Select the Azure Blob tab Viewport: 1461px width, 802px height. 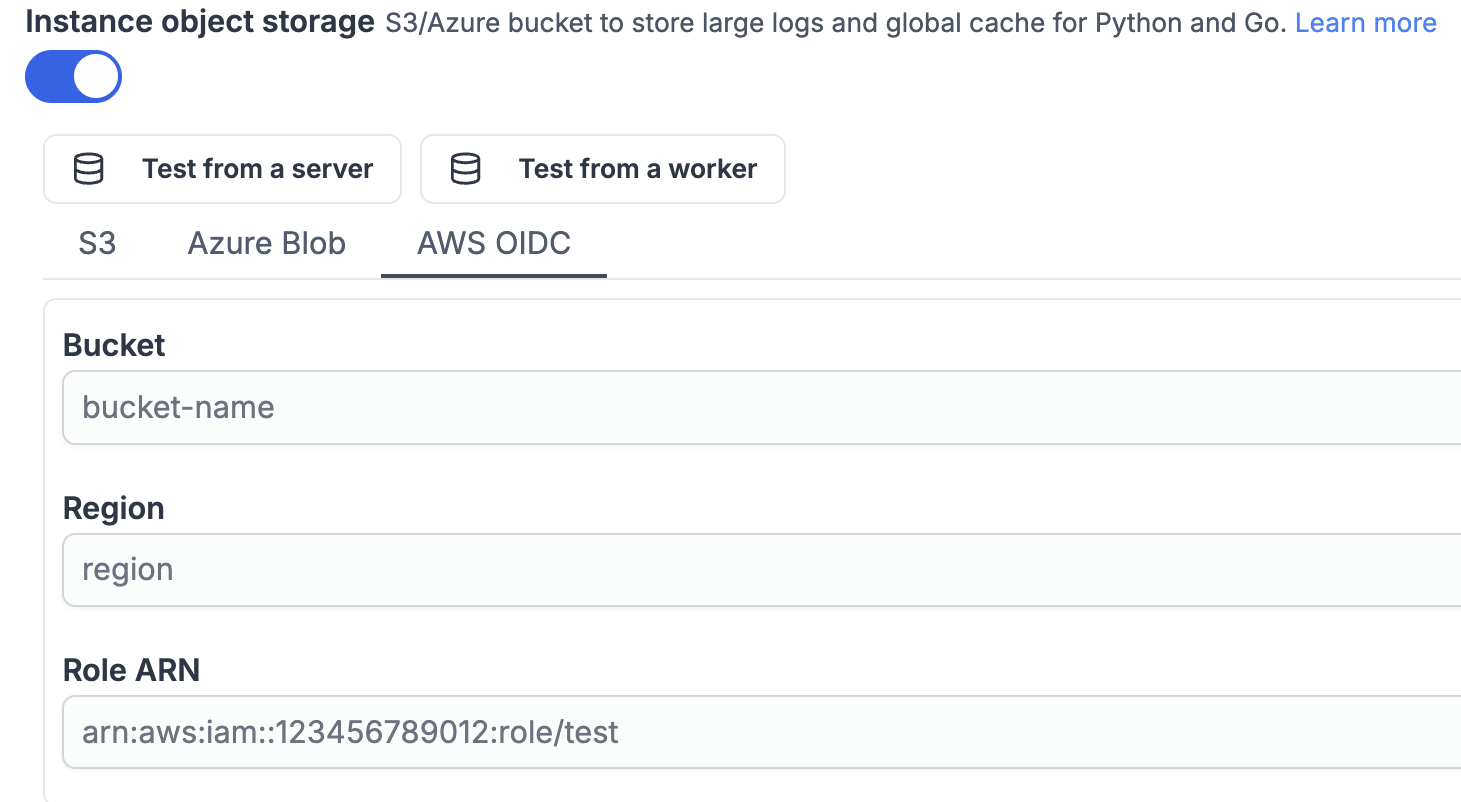[266, 243]
